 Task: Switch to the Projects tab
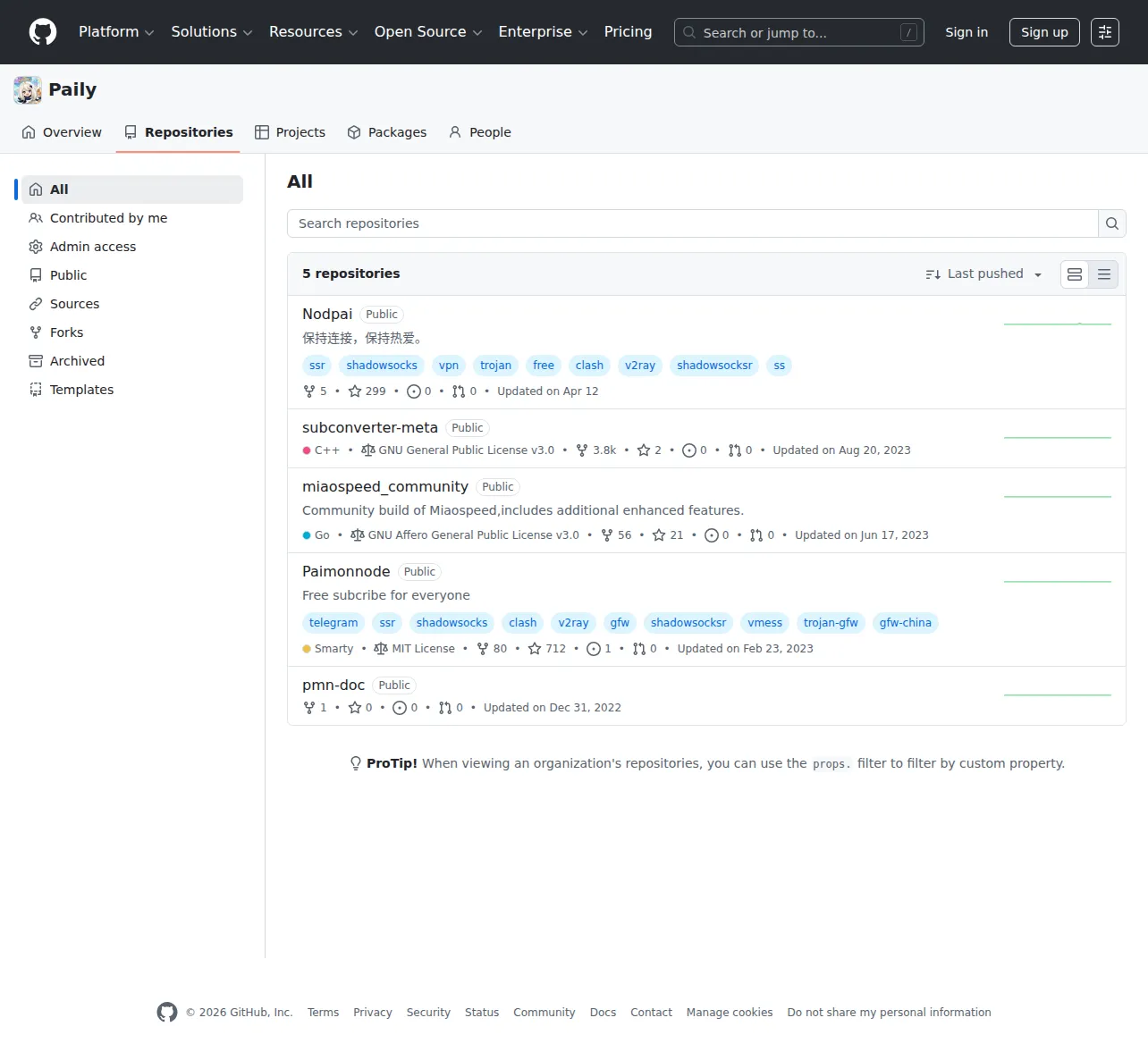[x=290, y=132]
